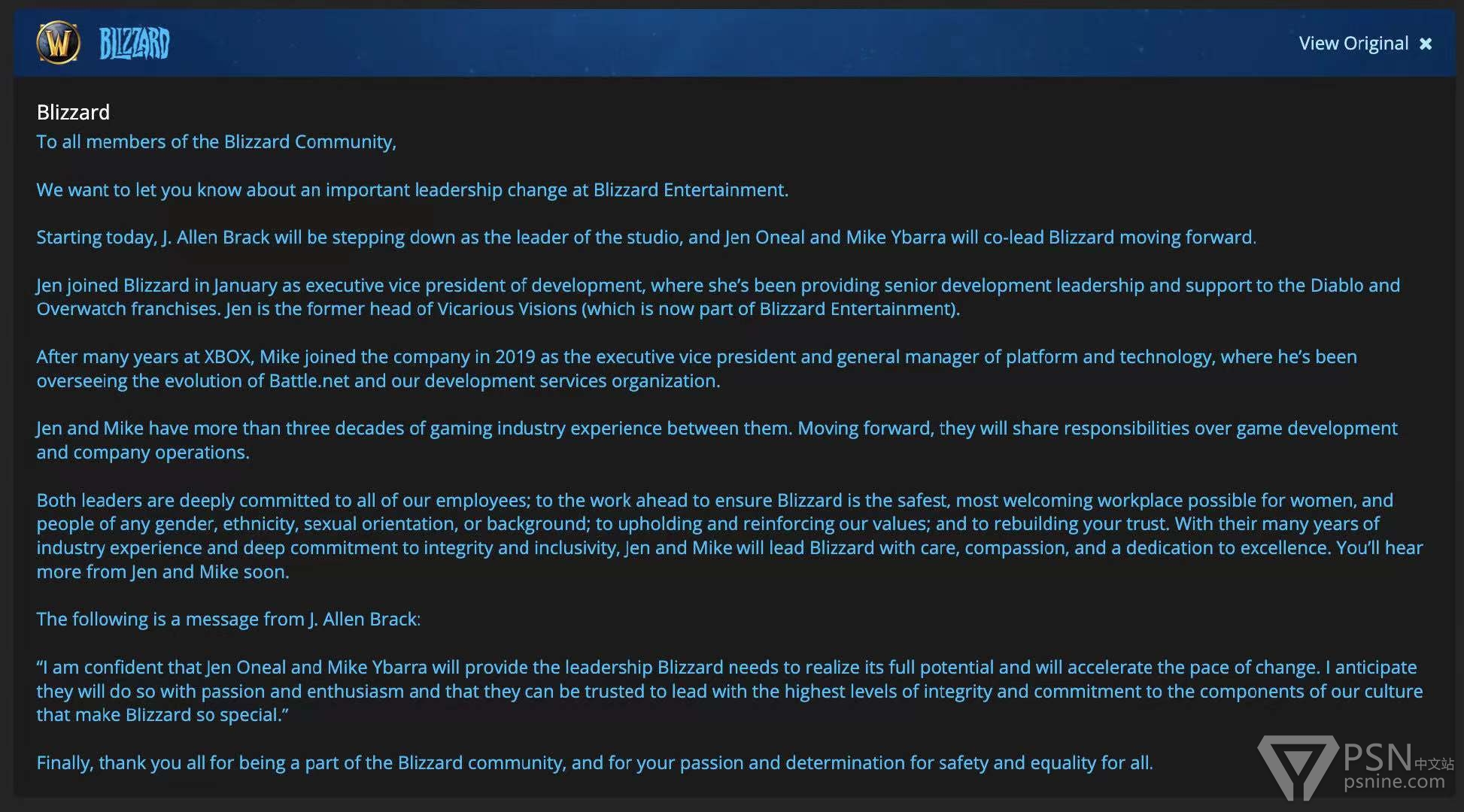Click the 'Both leaders are deeply committed' line
Image resolution: width=1464 pixels, height=812 pixels.
coord(714,501)
